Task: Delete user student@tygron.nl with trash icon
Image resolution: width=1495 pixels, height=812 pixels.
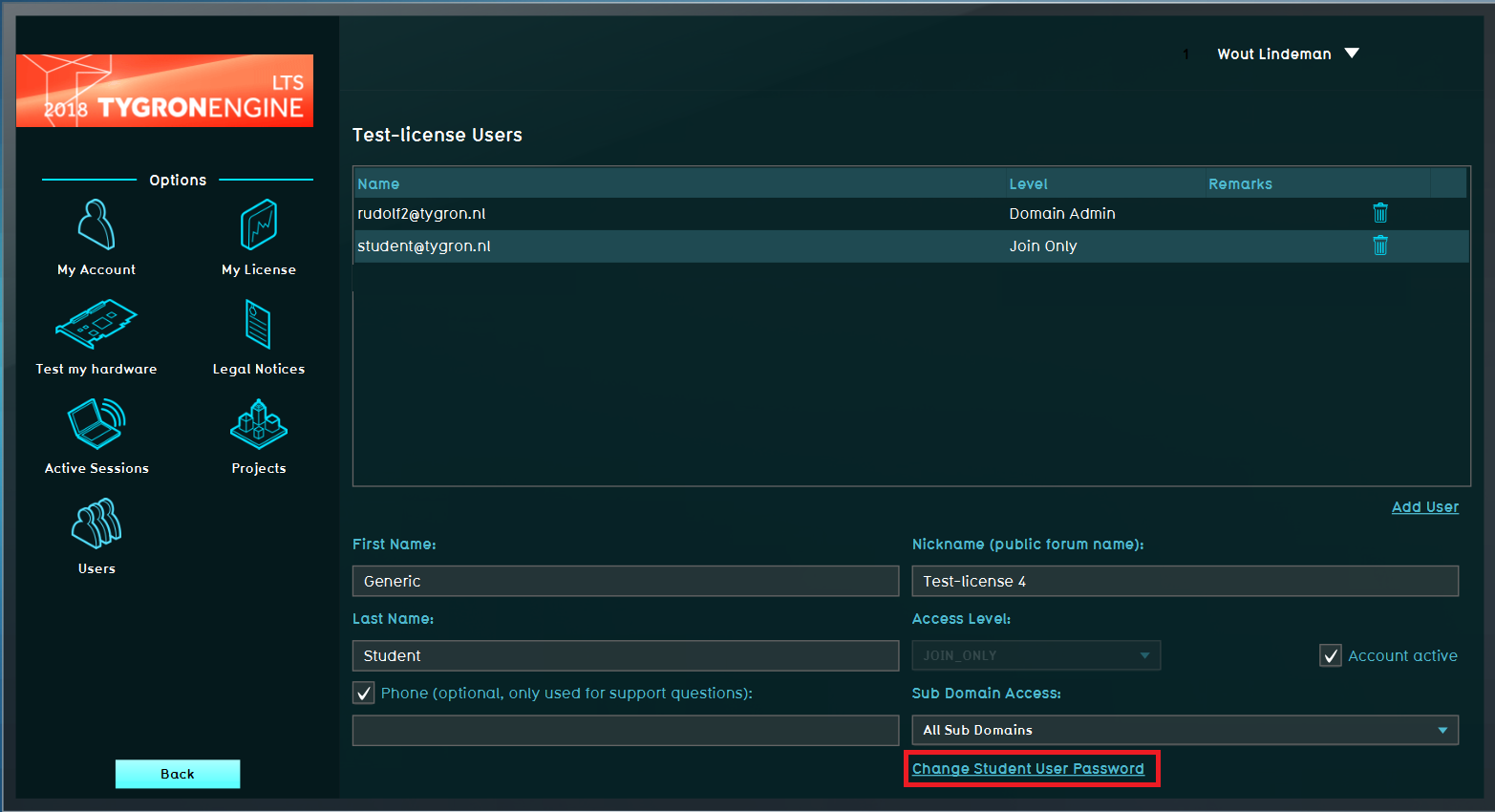Action: point(1380,246)
